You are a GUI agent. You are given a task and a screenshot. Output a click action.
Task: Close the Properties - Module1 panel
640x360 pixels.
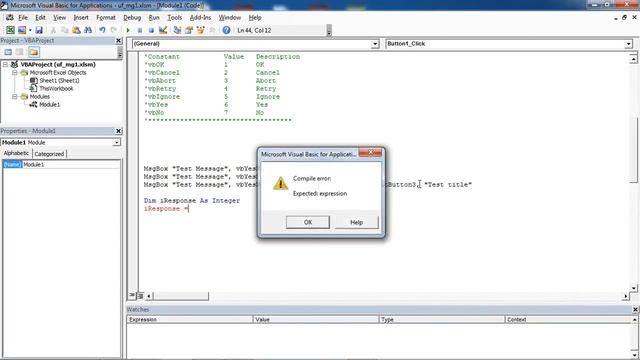(x=118, y=131)
